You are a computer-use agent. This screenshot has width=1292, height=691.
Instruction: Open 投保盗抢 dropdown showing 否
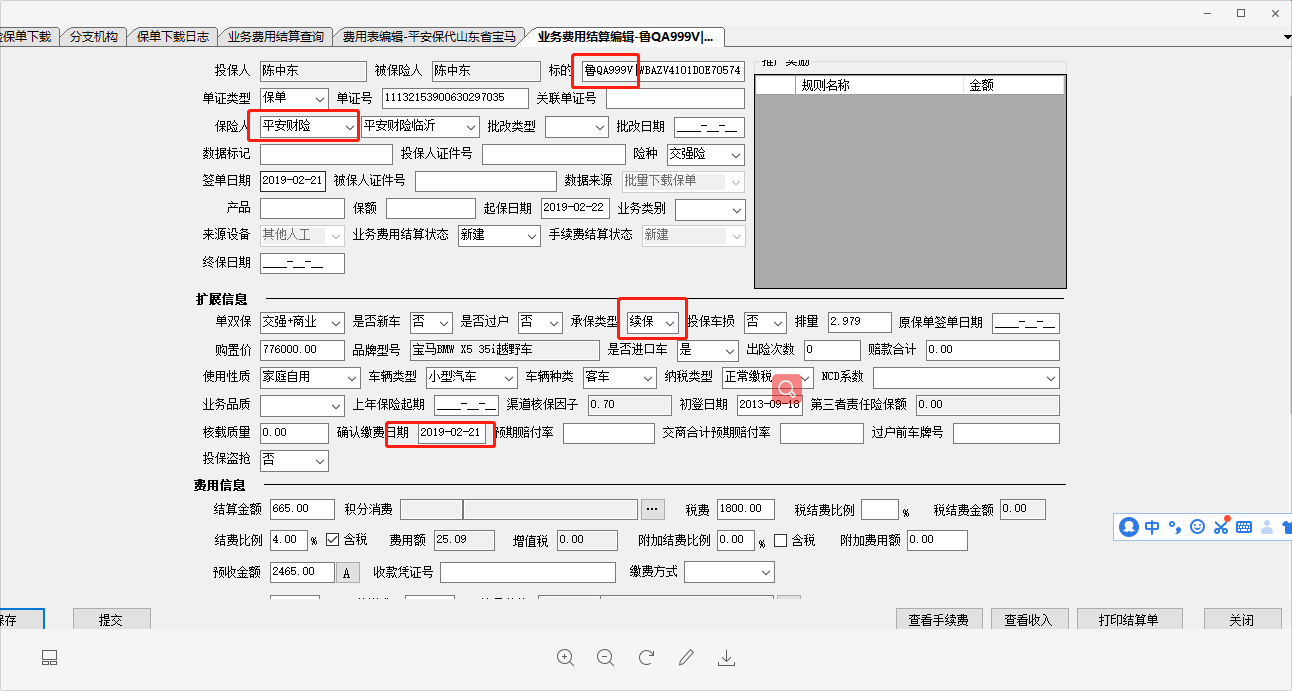(x=294, y=460)
